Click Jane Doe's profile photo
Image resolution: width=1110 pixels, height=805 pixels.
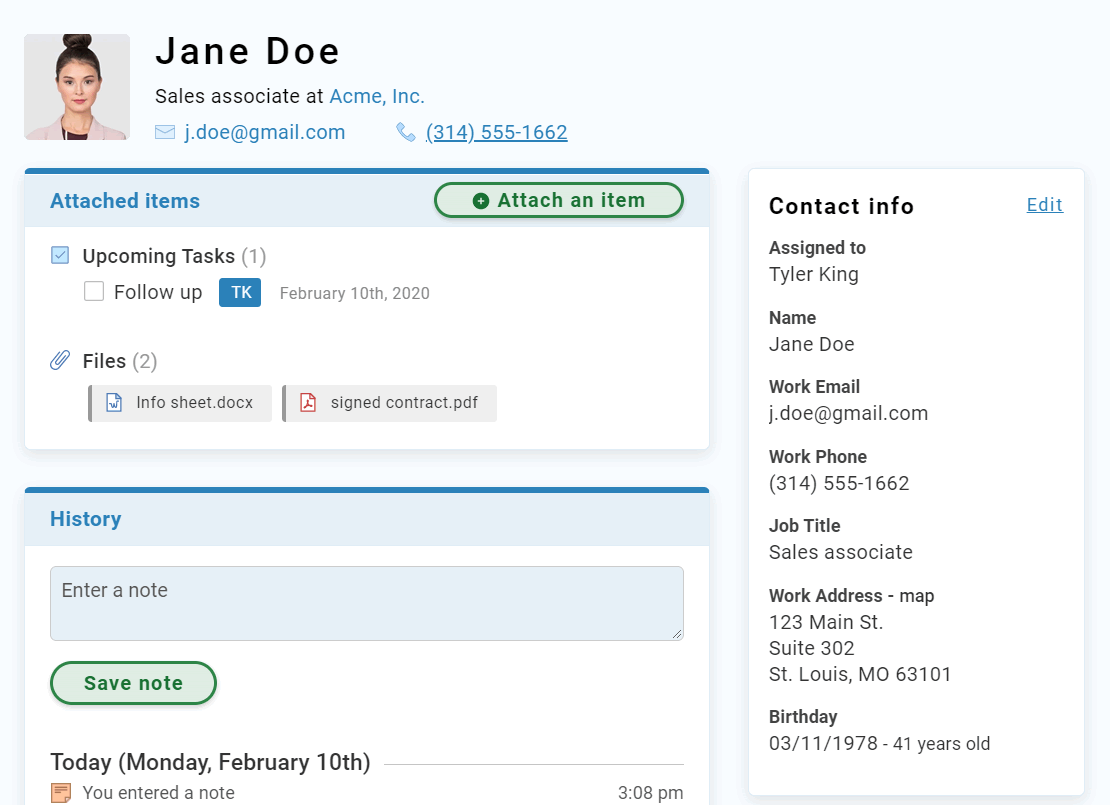pyautogui.click(x=77, y=87)
